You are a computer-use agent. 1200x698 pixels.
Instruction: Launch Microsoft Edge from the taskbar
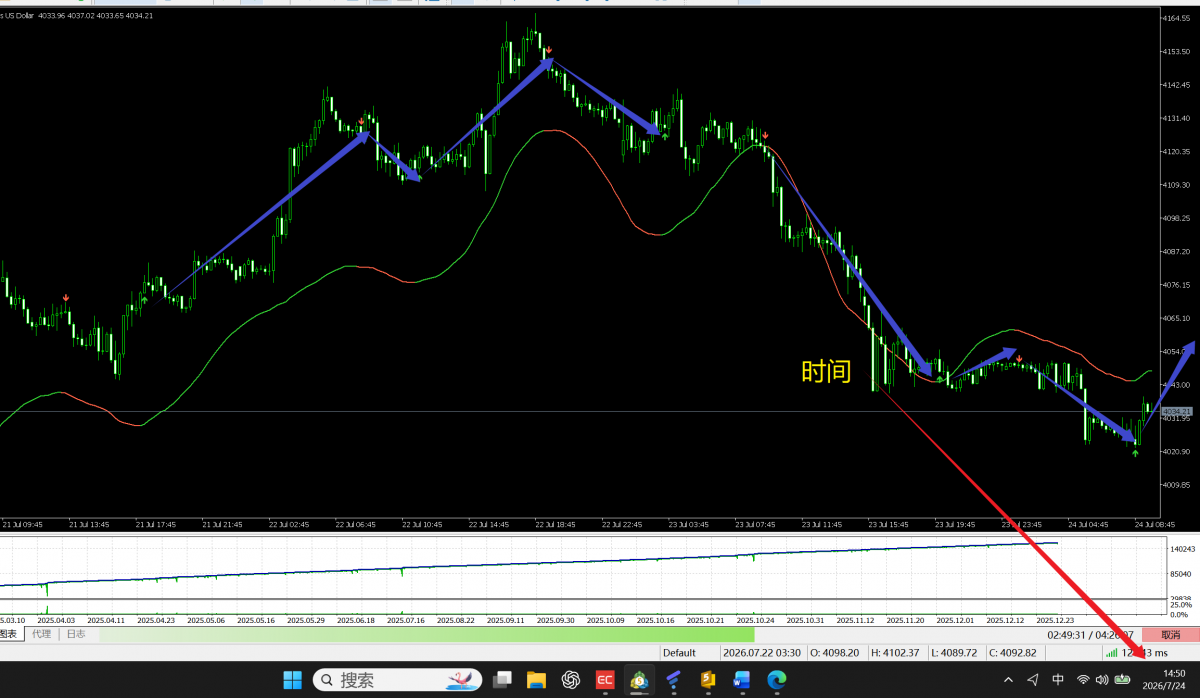tap(776, 680)
